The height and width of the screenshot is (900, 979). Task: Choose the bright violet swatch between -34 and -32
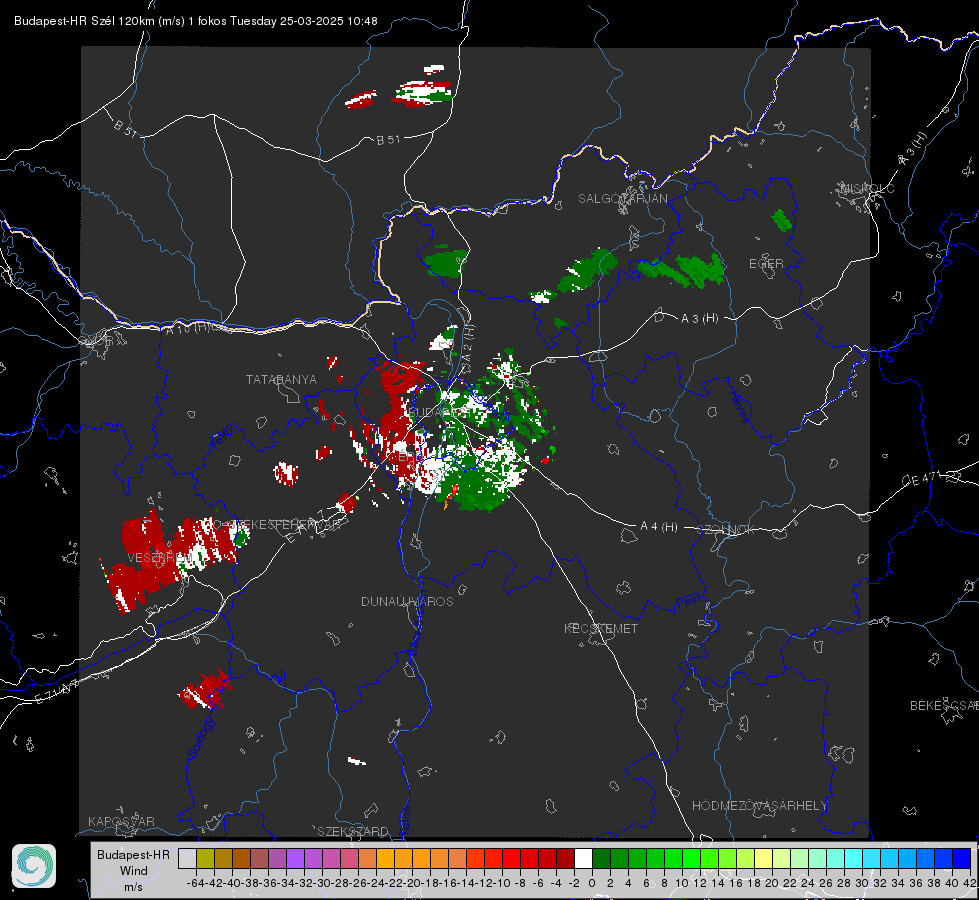(x=295, y=859)
